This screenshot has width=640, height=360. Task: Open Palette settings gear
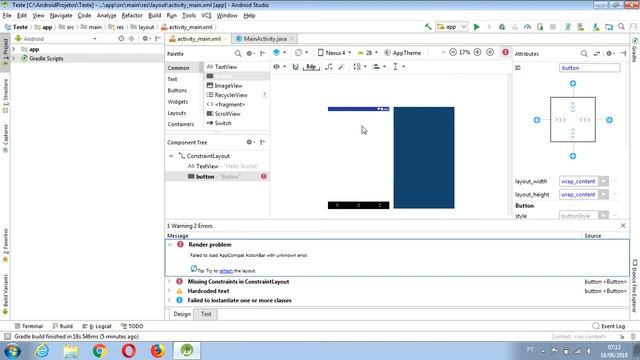[x=249, y=53]
